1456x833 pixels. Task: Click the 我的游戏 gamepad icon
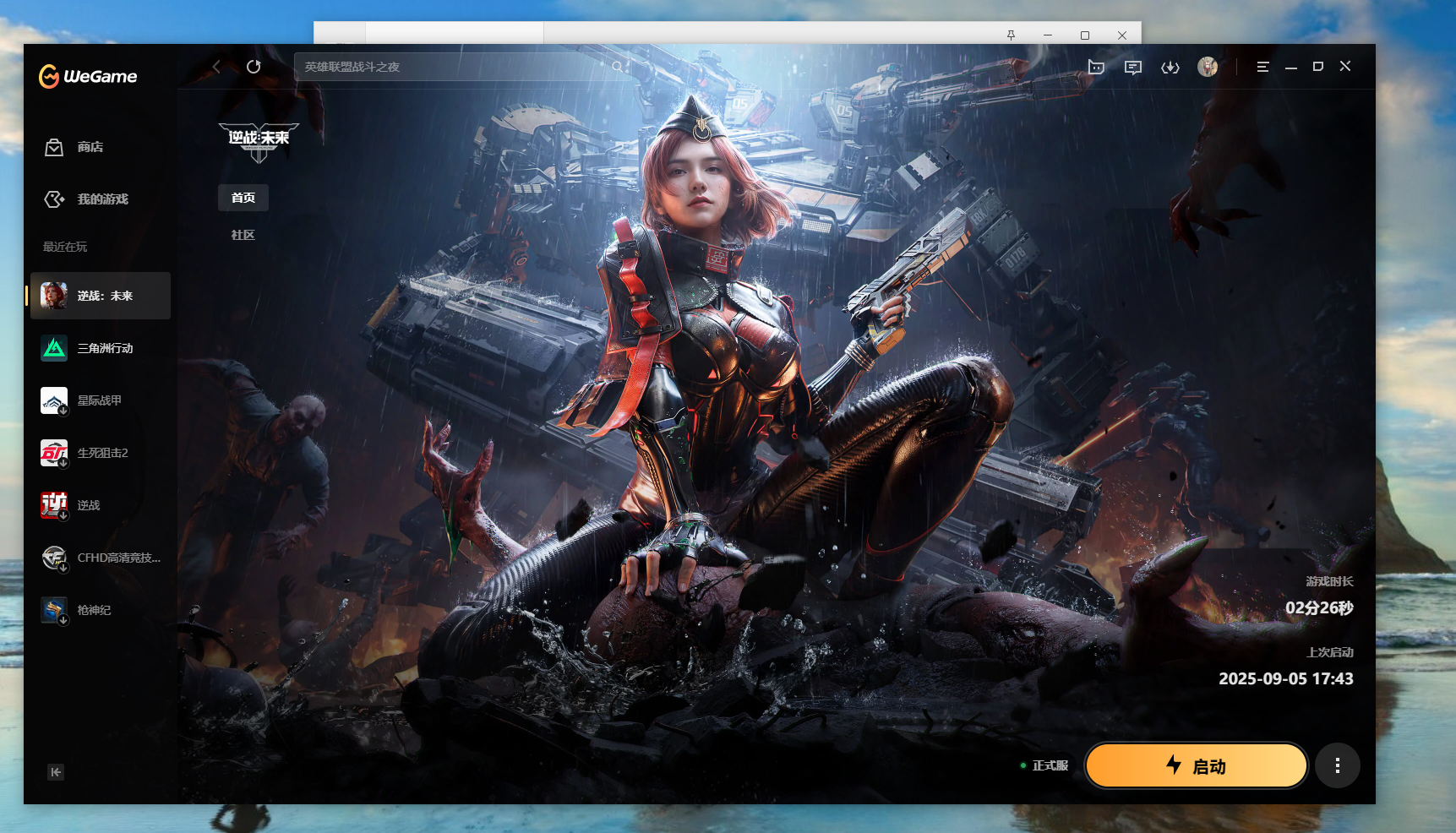[54, 199]
